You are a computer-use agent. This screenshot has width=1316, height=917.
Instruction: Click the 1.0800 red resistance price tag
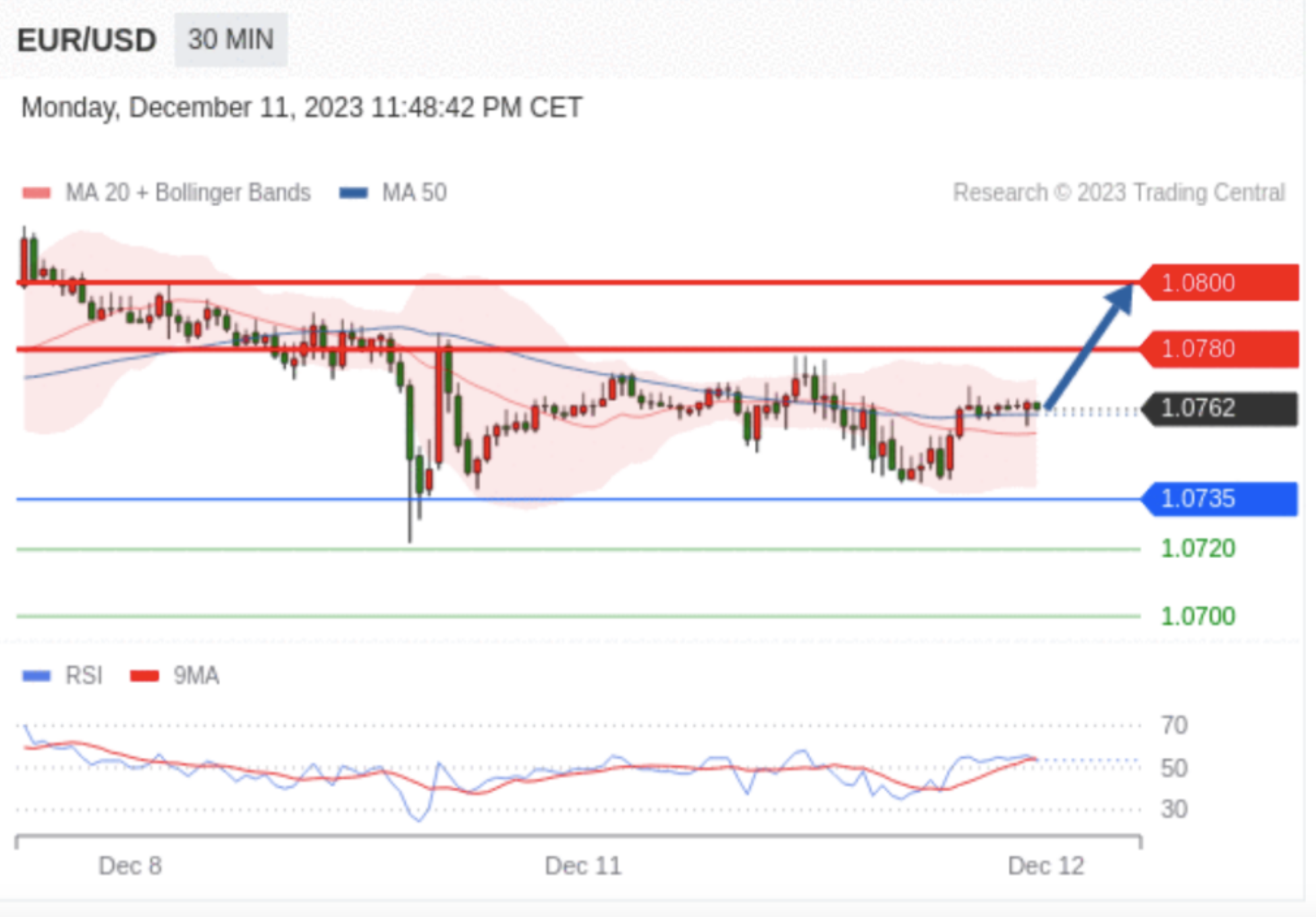[x=1219, y=283]
